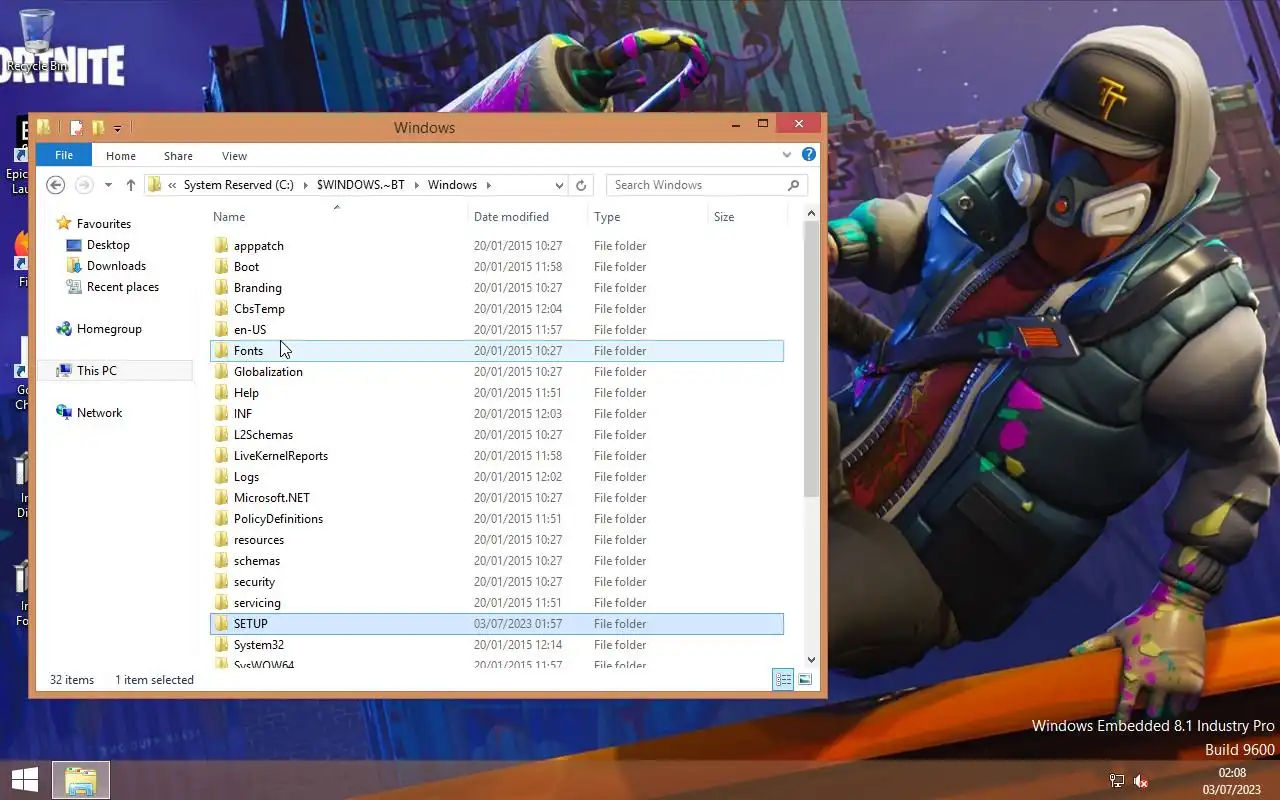The height and width of the screenshot is (800, 1280).
Task: Select the Help folder icon
Action: (222, 393)
